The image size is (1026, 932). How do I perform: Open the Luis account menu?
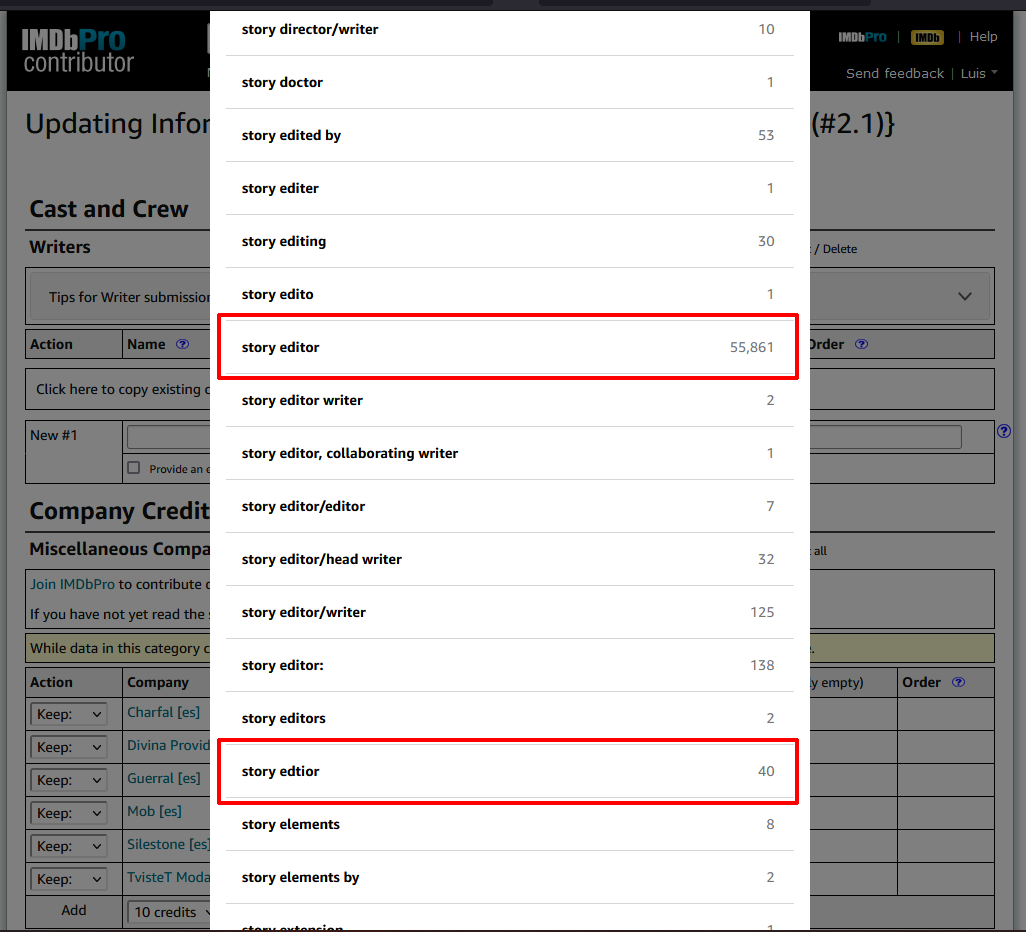pos(978,73)
